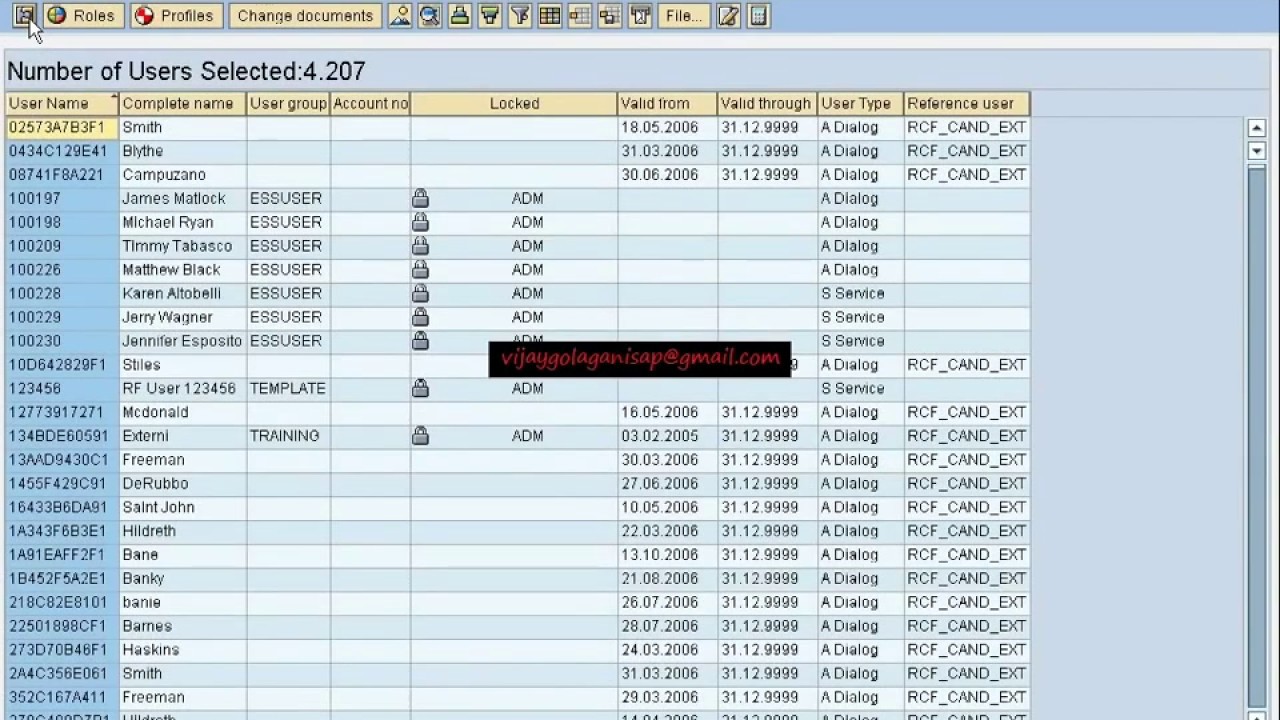Click the name Blythe
Screen dimensions: 1280x720
[142, 151]
